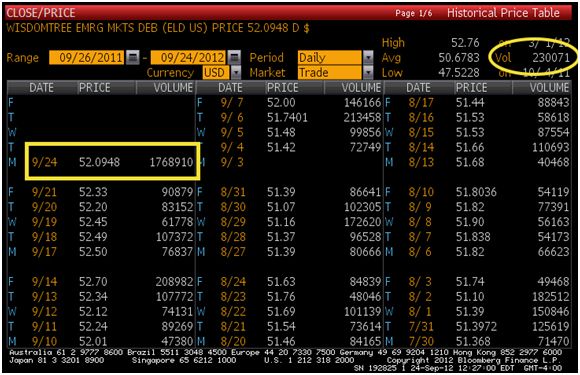The width and height of the screenshot is (580, 375).
Task: Click the first column VOLUME header
Action: tap(173, 88)
